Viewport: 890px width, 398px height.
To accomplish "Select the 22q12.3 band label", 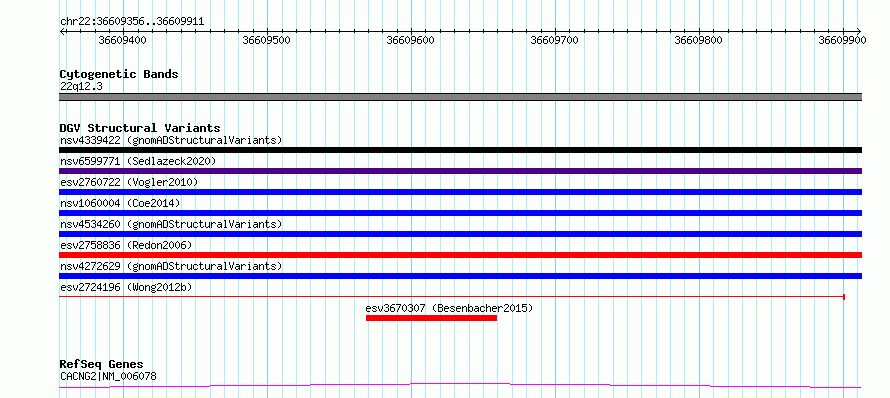I will point(81,87).
